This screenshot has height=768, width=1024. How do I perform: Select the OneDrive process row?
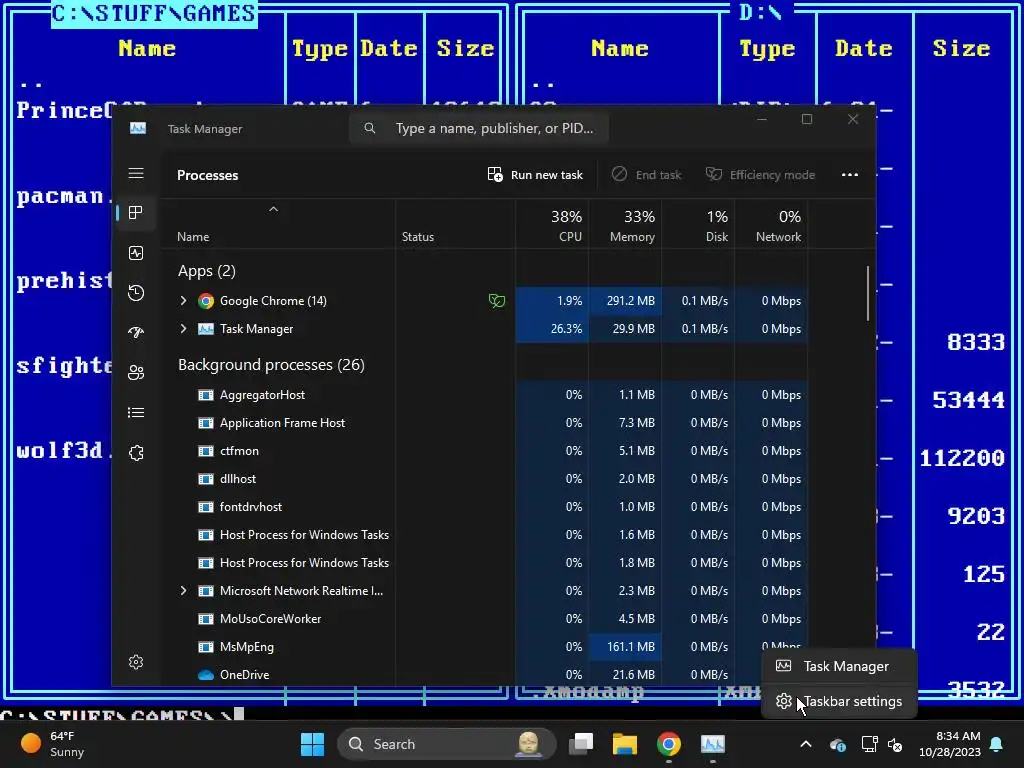484,675
